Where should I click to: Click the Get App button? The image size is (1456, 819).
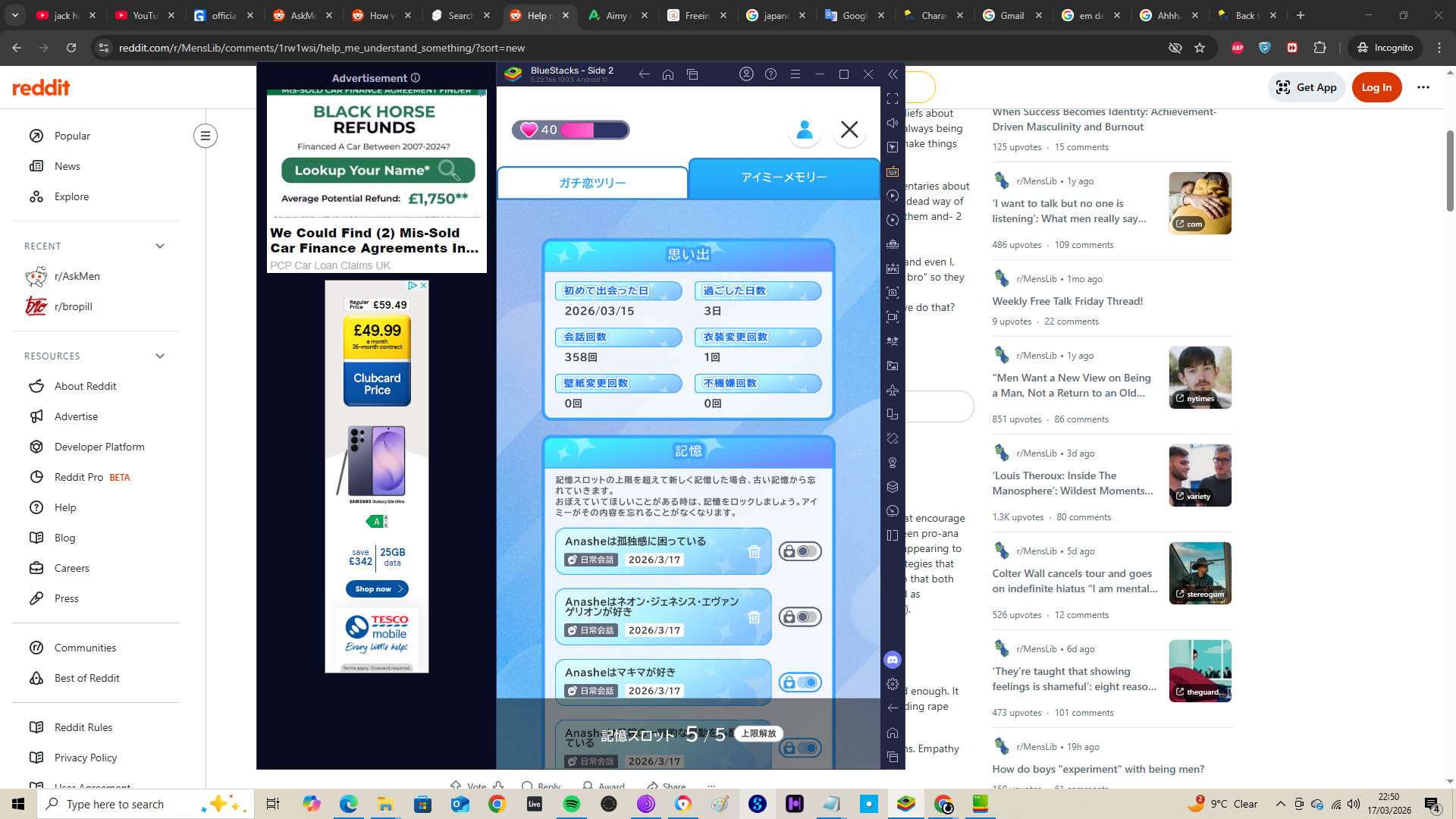point(1307,87)
